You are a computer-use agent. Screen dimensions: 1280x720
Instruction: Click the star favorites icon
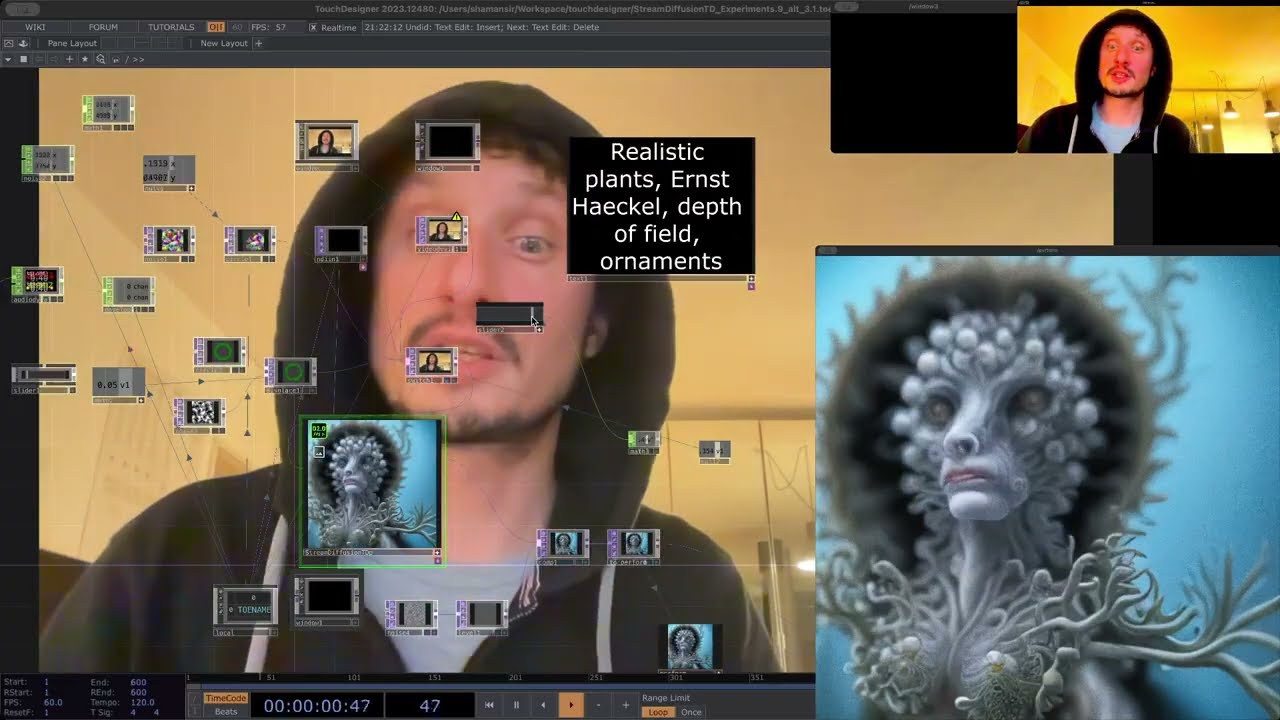(x=85, y=60)
